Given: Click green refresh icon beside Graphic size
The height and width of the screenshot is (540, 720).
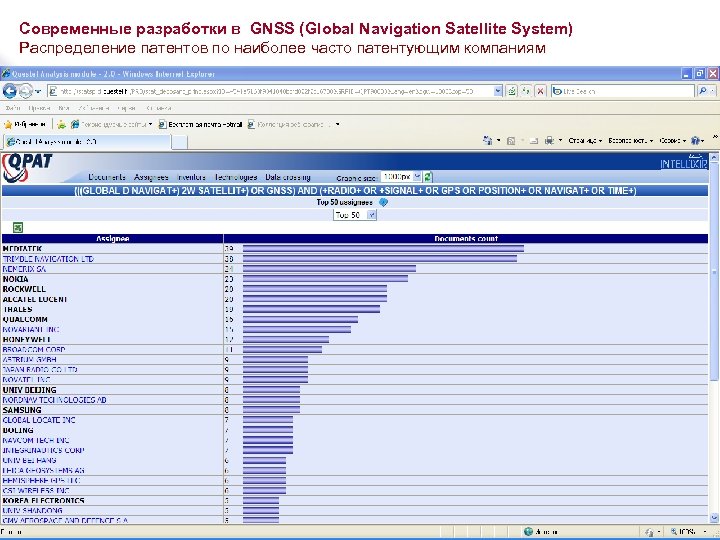Looking at the screenshot, I should (x=428, y=177).
